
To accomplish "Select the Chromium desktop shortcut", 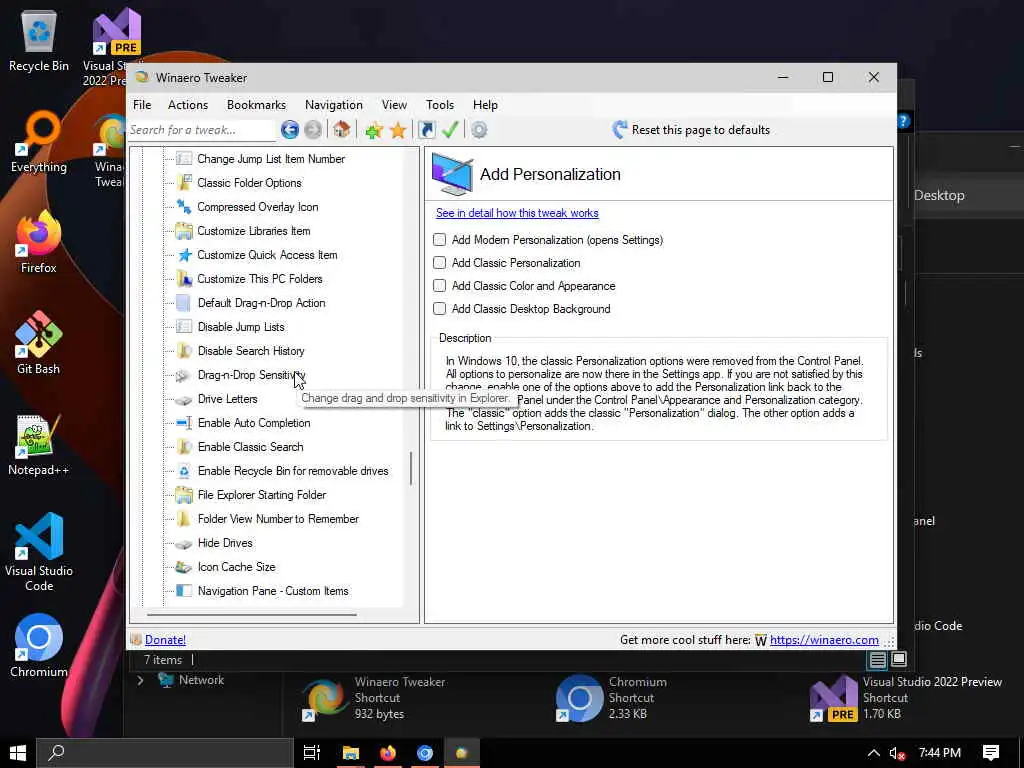I will [x=39, y=647].
